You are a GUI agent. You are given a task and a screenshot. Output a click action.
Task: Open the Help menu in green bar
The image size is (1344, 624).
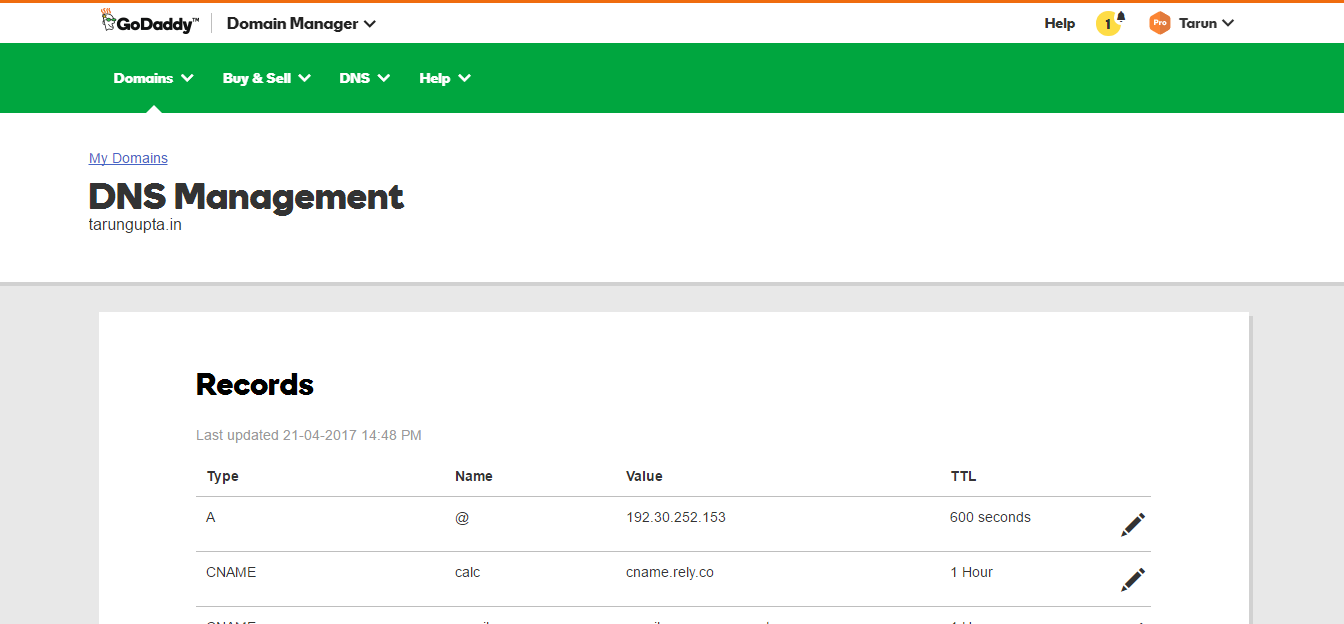445,78
